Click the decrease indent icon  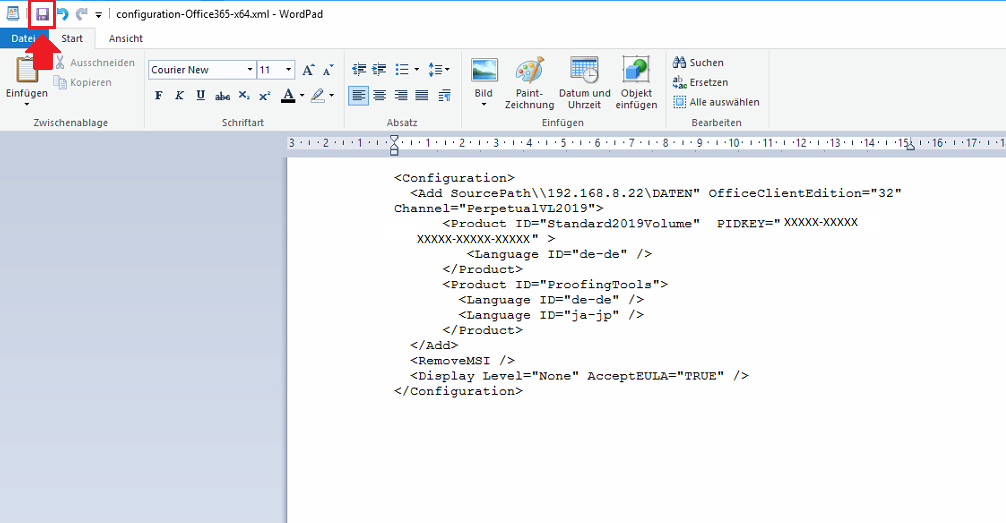pyautogui.click(x=359, y=69)
